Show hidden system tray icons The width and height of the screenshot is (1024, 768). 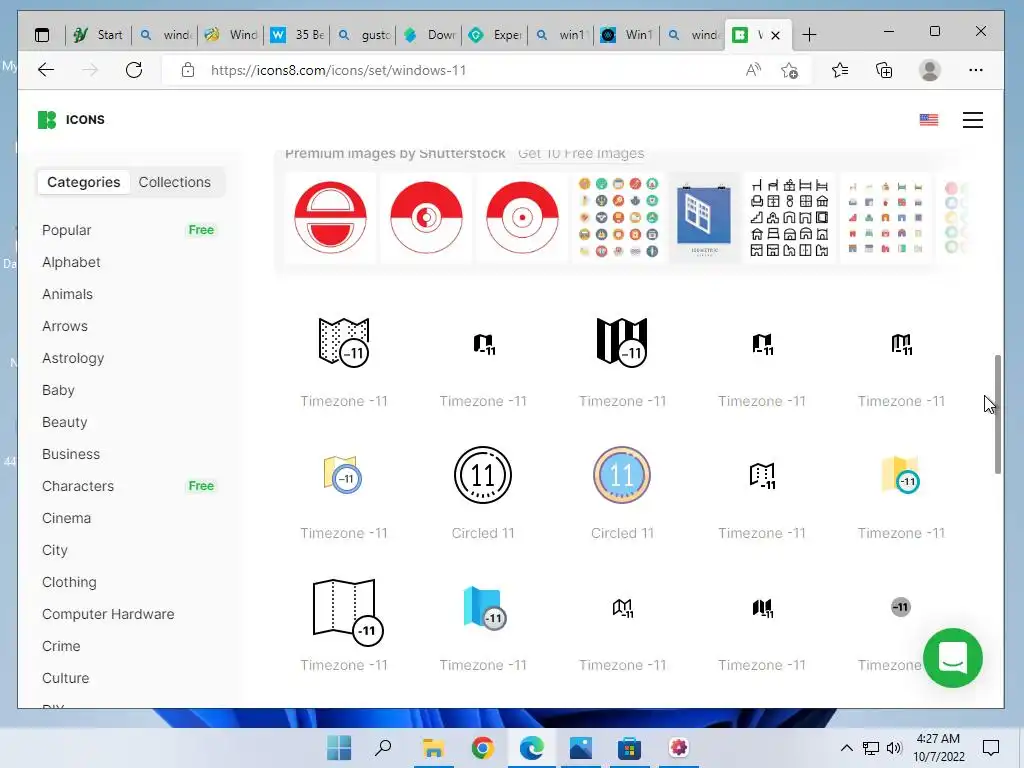(846, 748)
